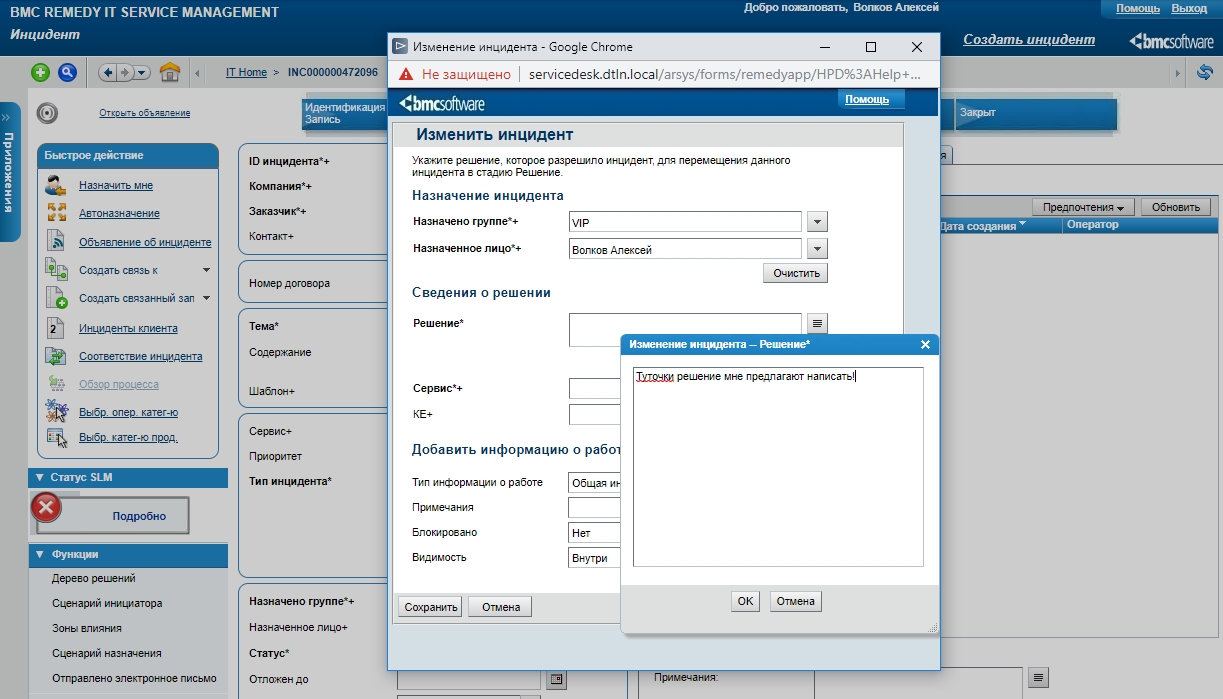The height and width of the screenshot is (699, 1223).
Task: Click the Назначить мне person icon
Action: tap(57, 185)
